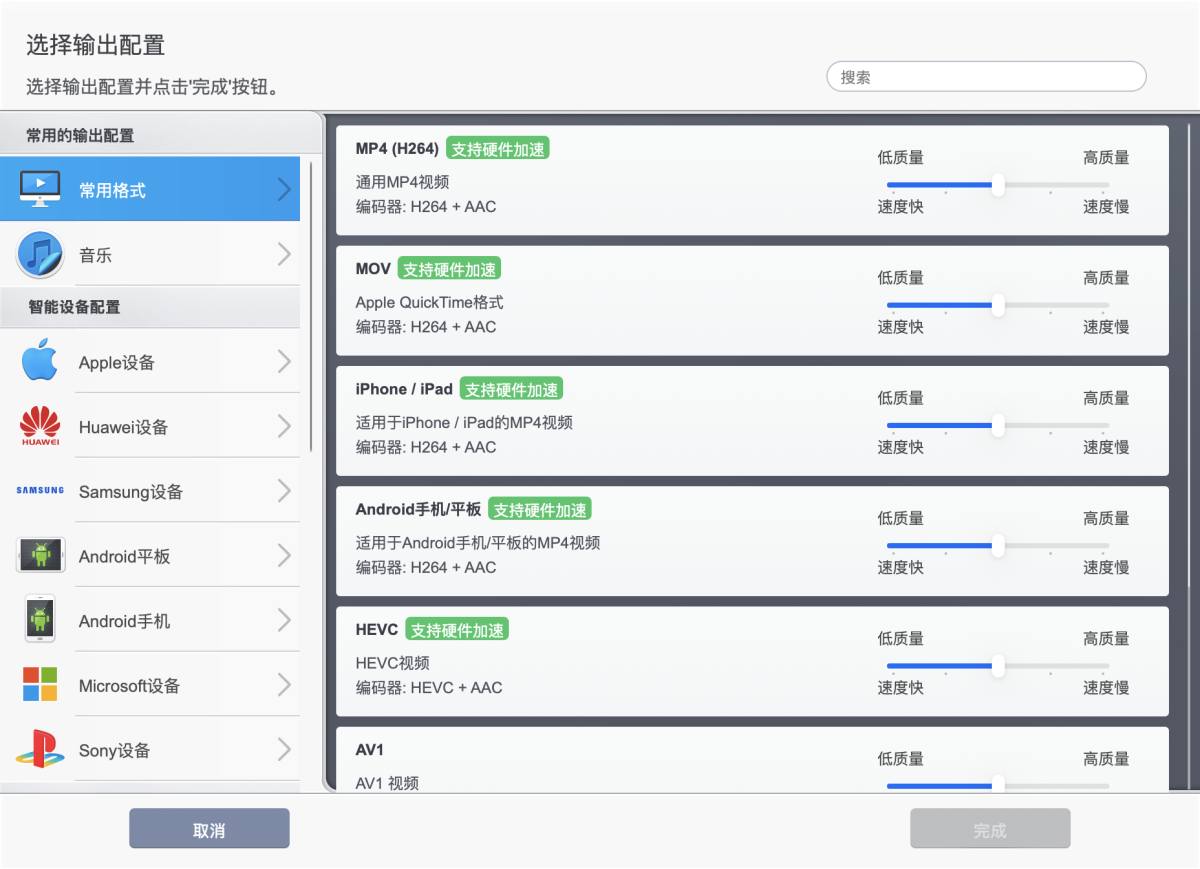Open the 音乐 category label
The image size is (1200, 869).
tap(96, 256)
